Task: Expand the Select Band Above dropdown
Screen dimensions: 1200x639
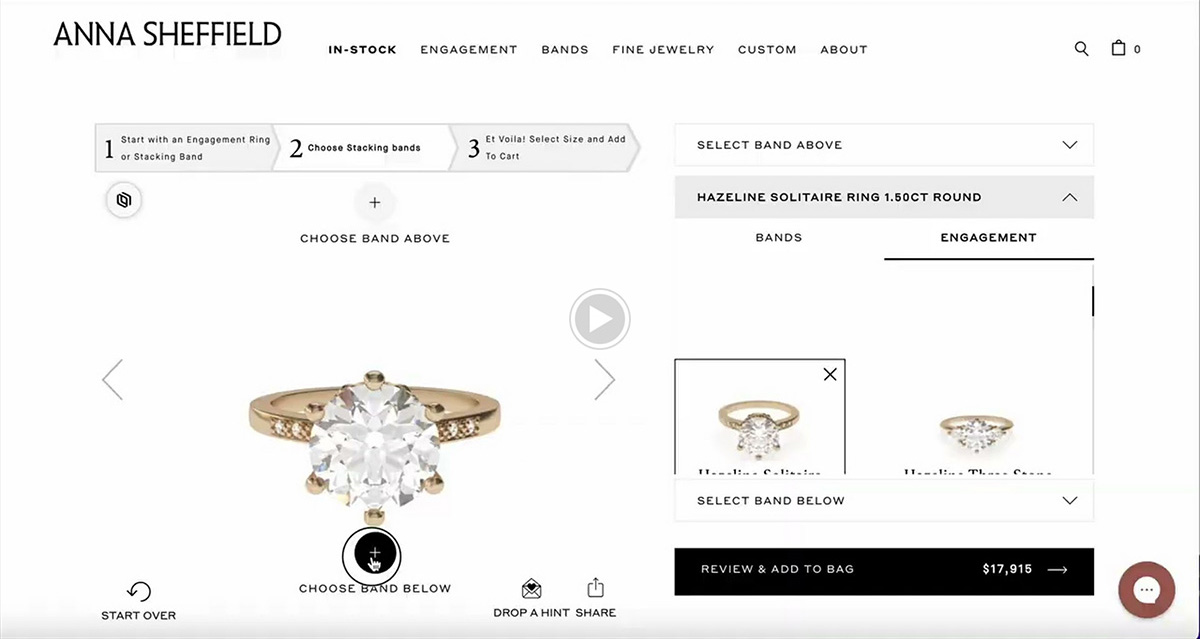Action: pyautogui.click(x=884, y=145)
